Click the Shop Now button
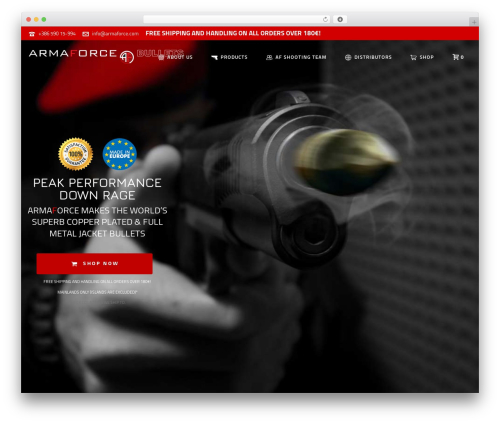 (x=95, y=263)
